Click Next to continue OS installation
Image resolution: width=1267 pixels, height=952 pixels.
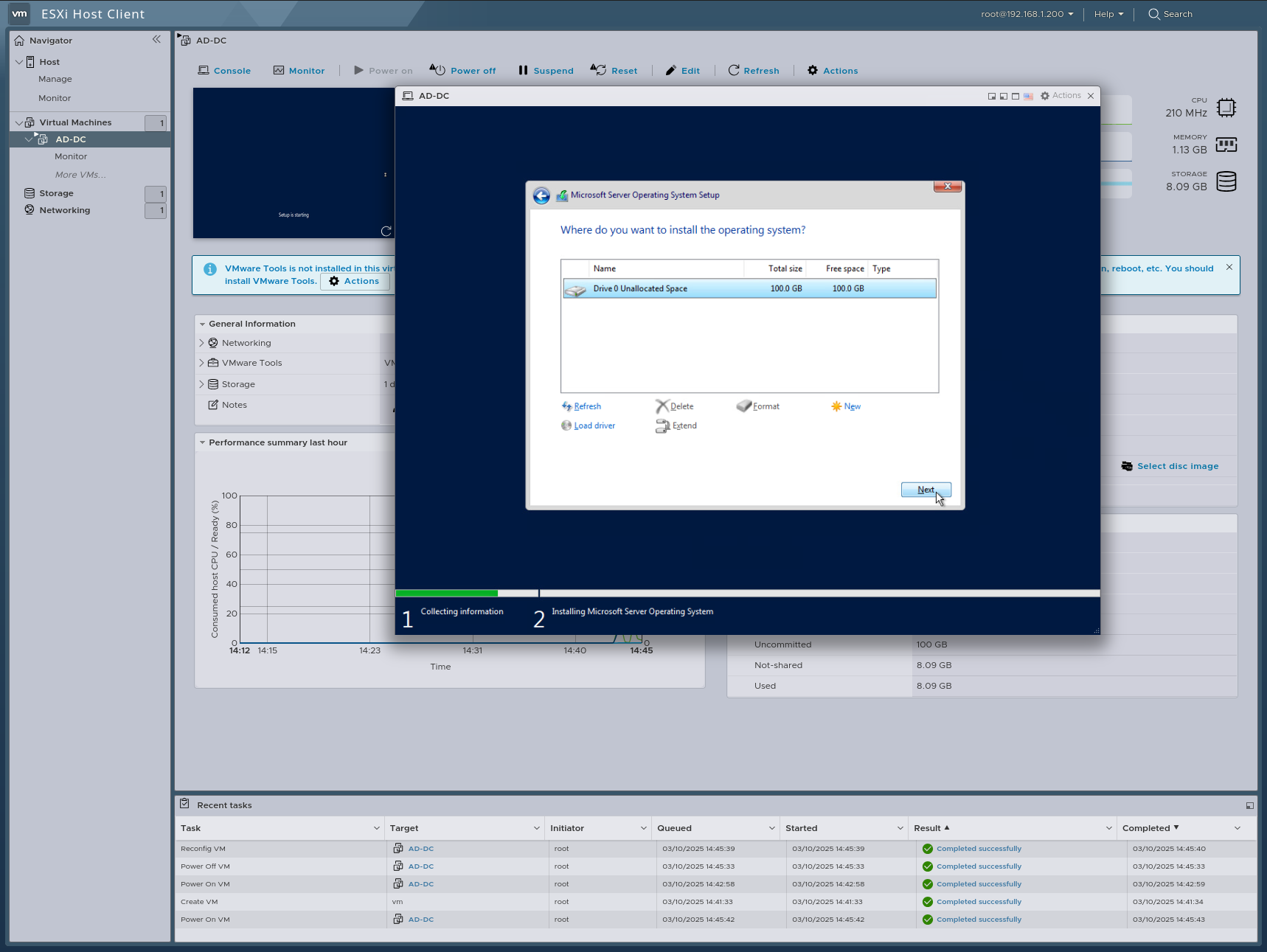(x=926, y=490)
